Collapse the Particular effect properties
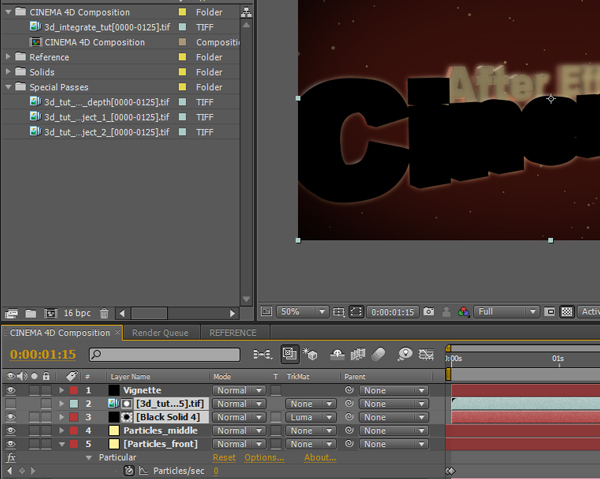This screenshot has height=479, width=600. coord(89,458)
